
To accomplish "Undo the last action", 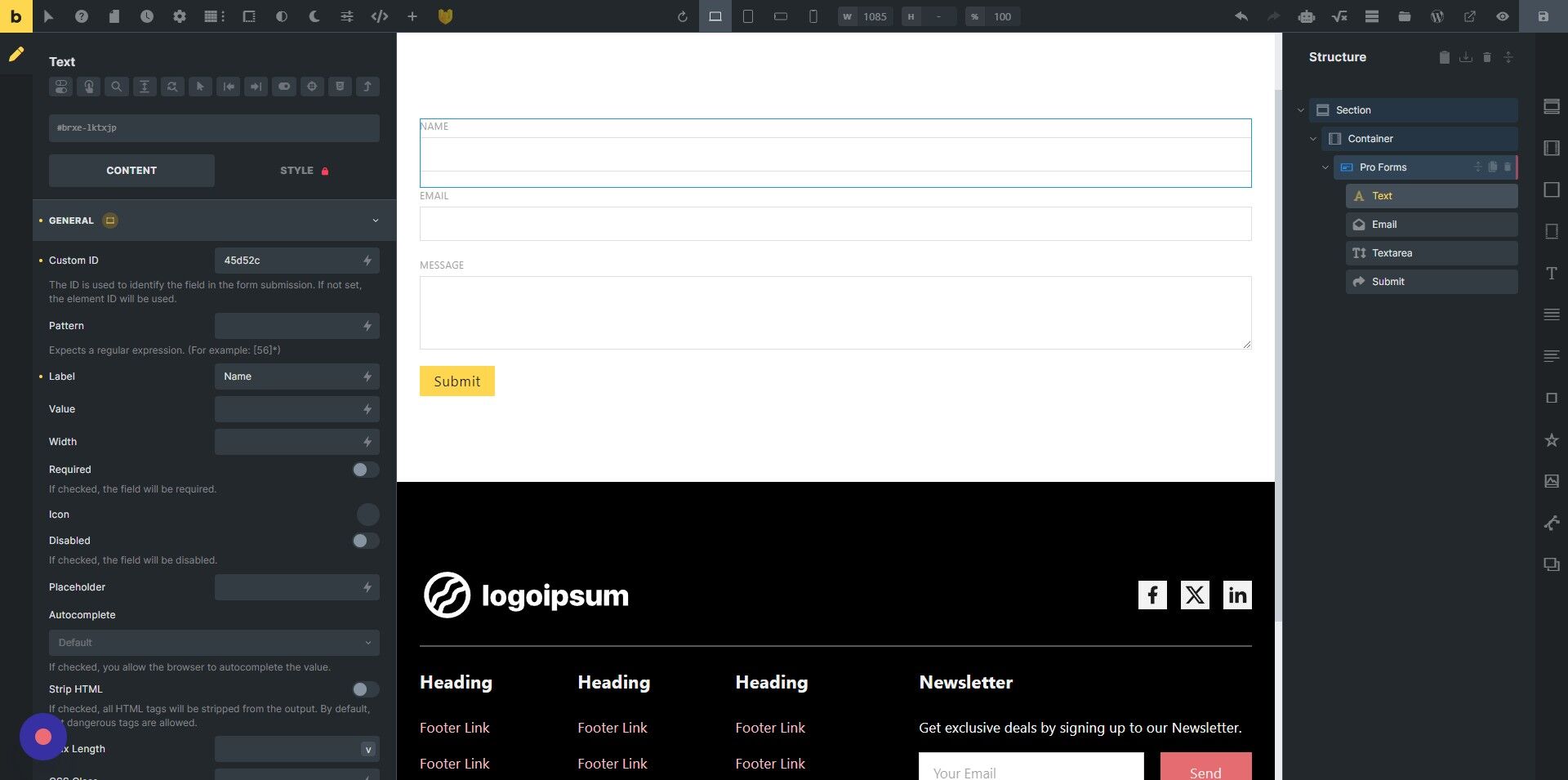I will [1240, 16].
